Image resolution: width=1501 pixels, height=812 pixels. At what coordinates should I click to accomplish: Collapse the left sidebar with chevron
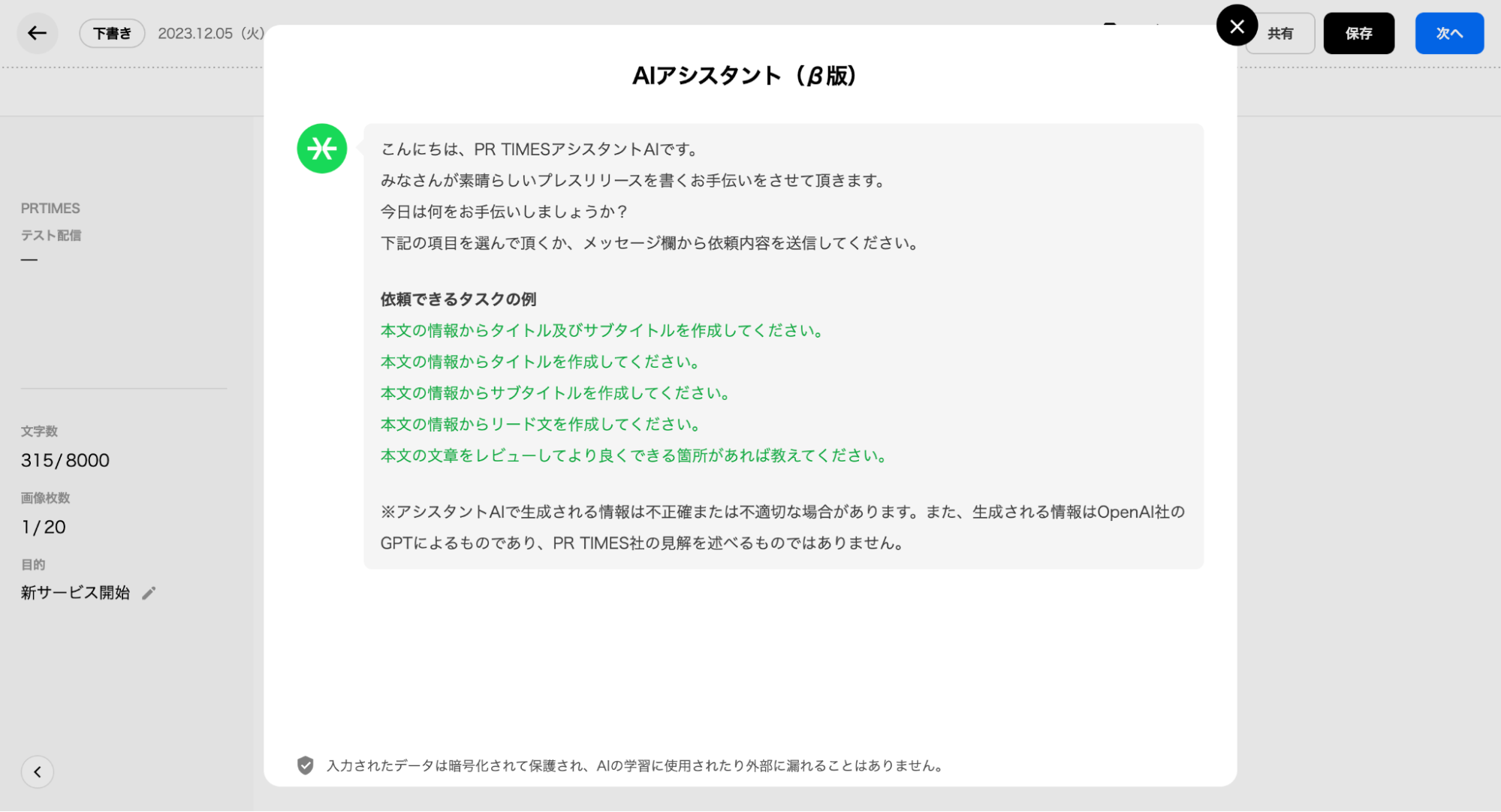click(x=37, y=771)
